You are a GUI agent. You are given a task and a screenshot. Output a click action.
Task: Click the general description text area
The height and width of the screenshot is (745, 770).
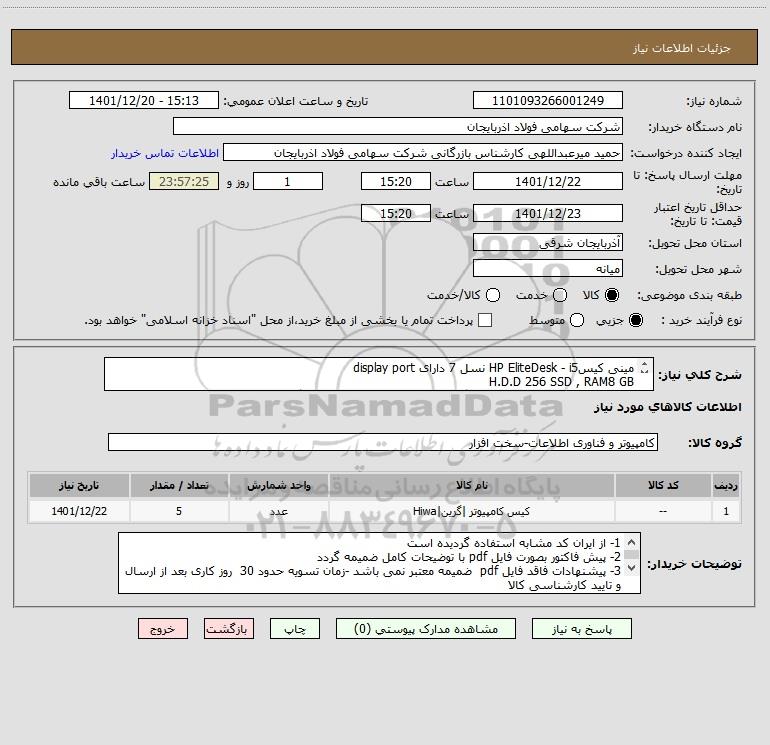pos(379,374)
